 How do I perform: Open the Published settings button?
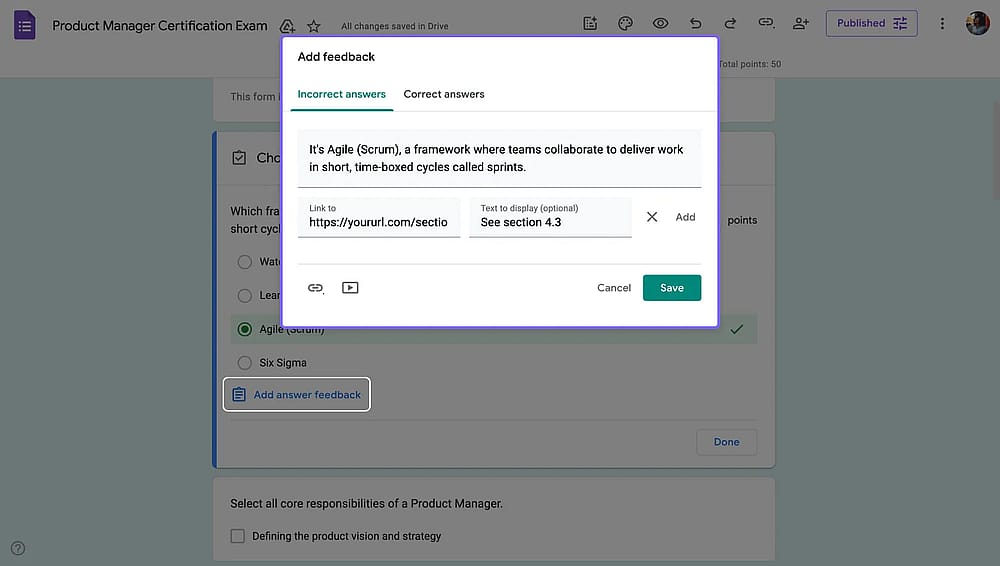pos(871,24)
